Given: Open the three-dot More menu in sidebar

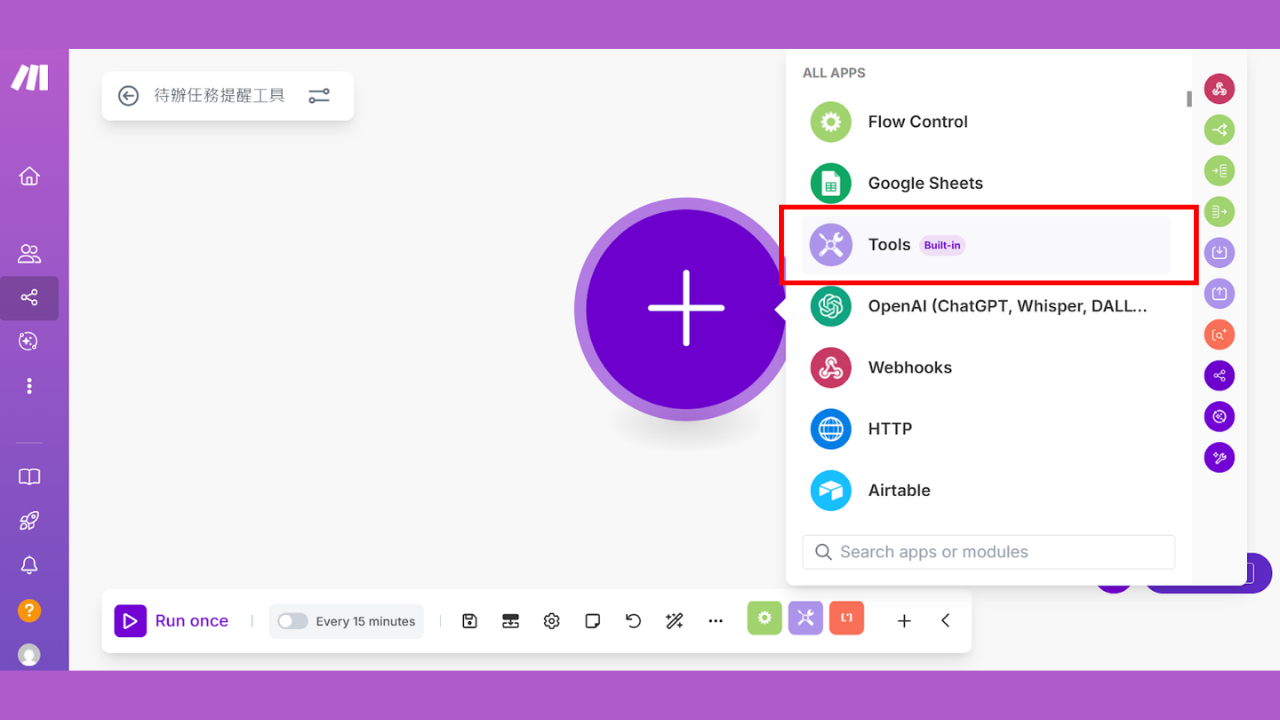Looking at the screenshot, I should (x=29, y=385).
